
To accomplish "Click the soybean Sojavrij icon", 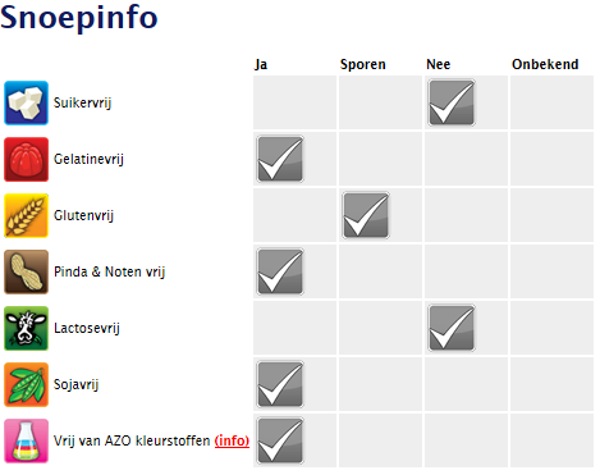I will pos(26,383).
